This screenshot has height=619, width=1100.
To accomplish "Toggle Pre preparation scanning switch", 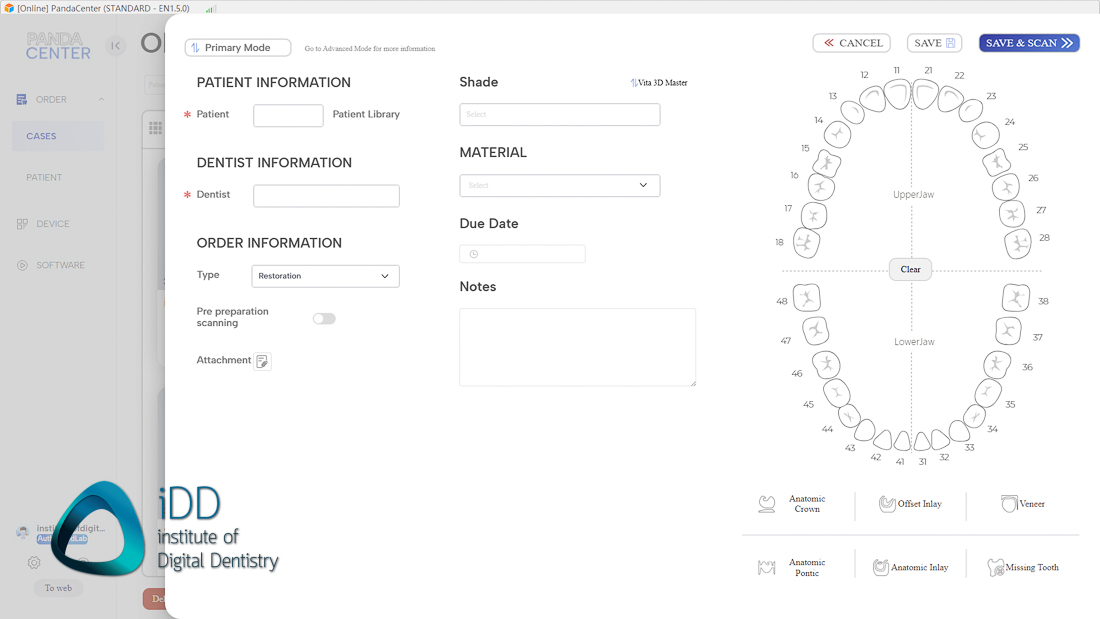I will click(x=324, y=319).
